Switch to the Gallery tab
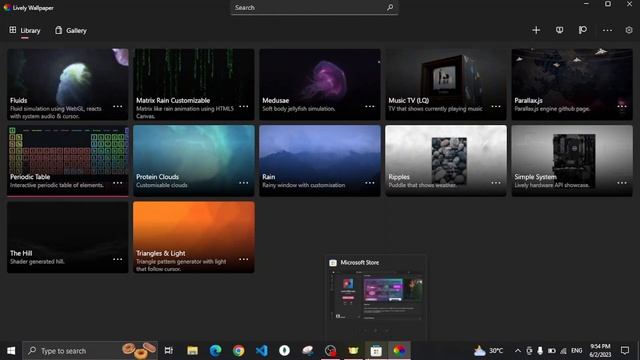The image size is (640, 360). (x=71, y=31)
